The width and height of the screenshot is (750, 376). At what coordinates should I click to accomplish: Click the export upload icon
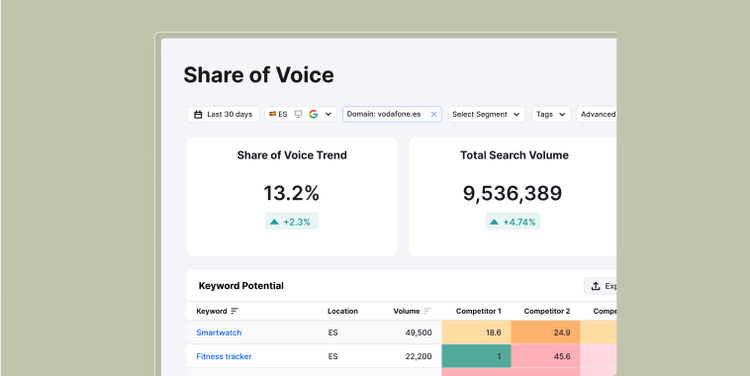point(596,286)
